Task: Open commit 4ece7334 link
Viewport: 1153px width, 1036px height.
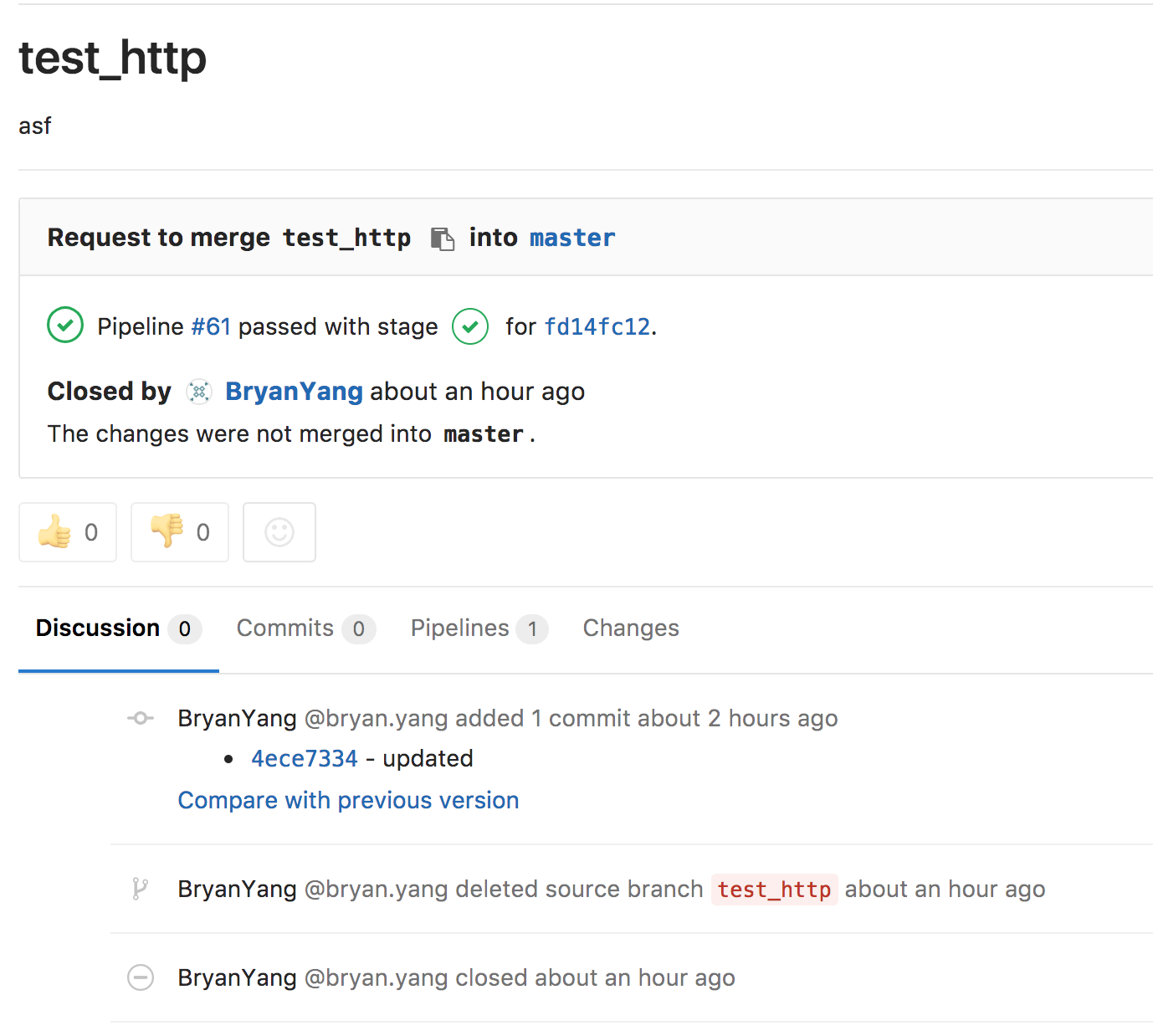Action: 305,759
